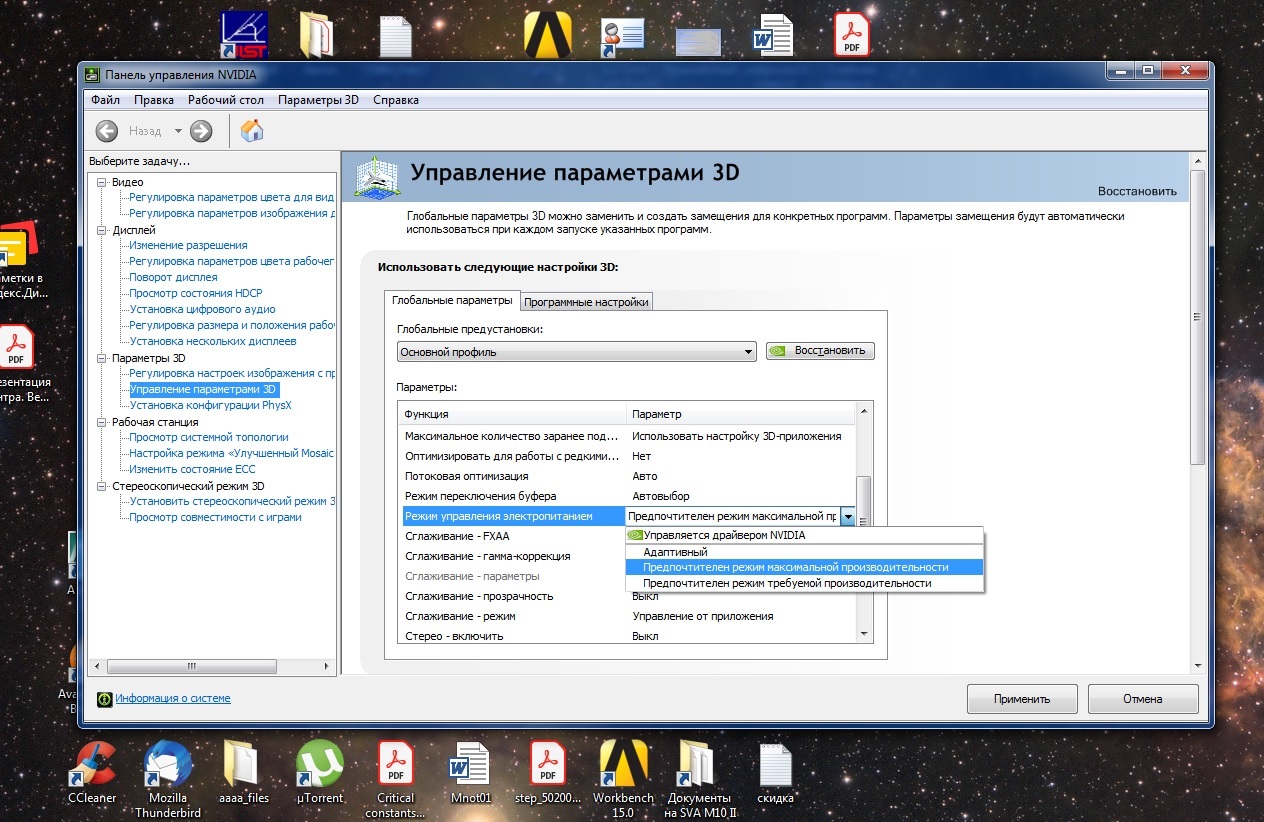Select Управляется драйвером NVIDIA in the dropdown list
The width and height of the screenshot is (1264, 822).
[x=805, y=535]
